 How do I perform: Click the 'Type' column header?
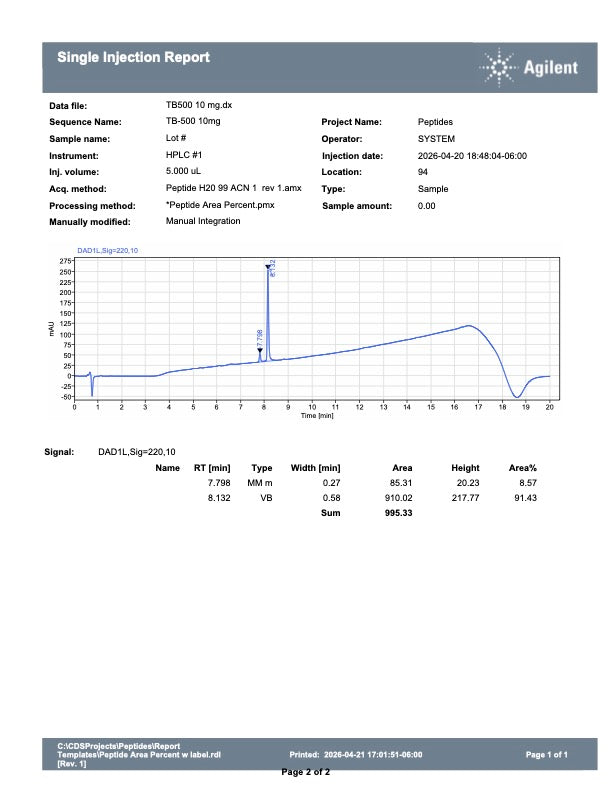262,468
